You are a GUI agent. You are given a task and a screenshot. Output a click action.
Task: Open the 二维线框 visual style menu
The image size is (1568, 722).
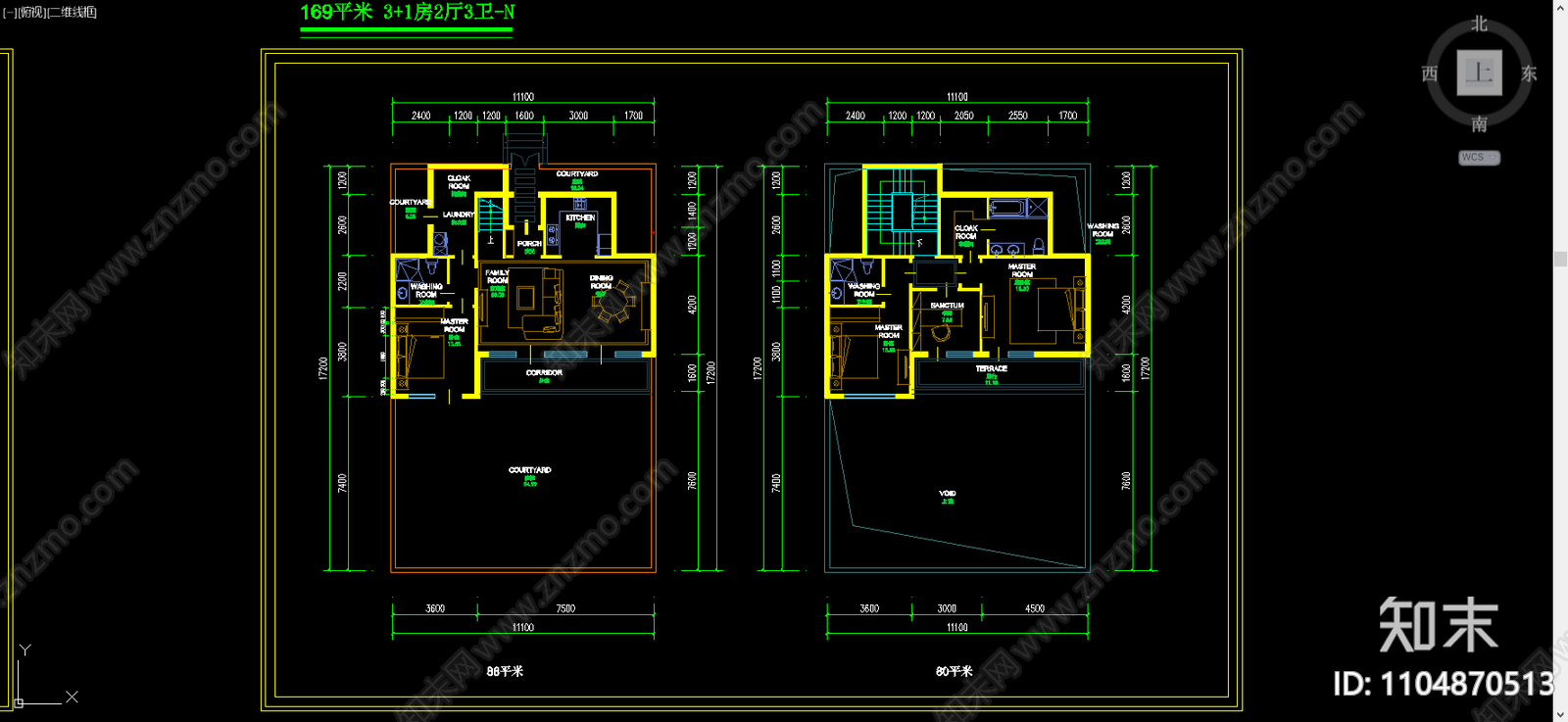coord(73,13)
